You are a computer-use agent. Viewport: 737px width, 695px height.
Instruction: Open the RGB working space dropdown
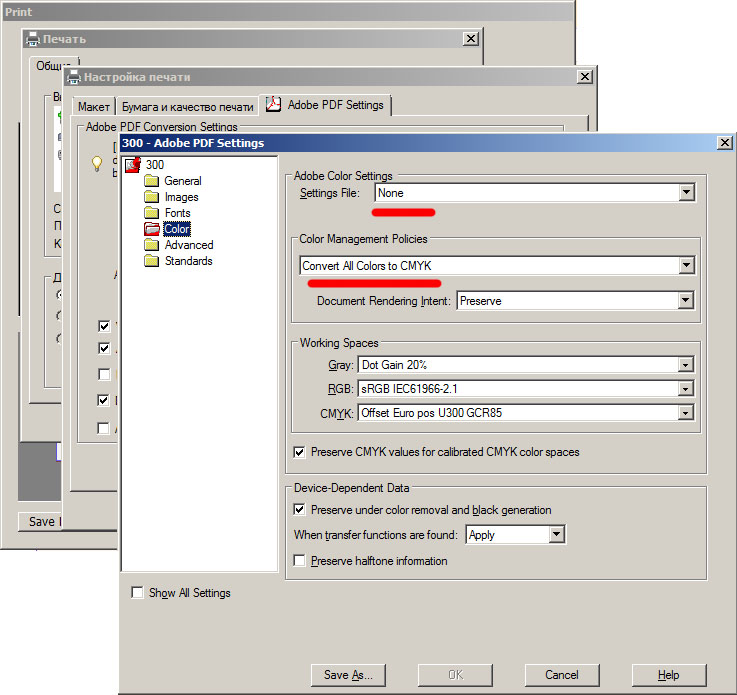click(686, 389)
